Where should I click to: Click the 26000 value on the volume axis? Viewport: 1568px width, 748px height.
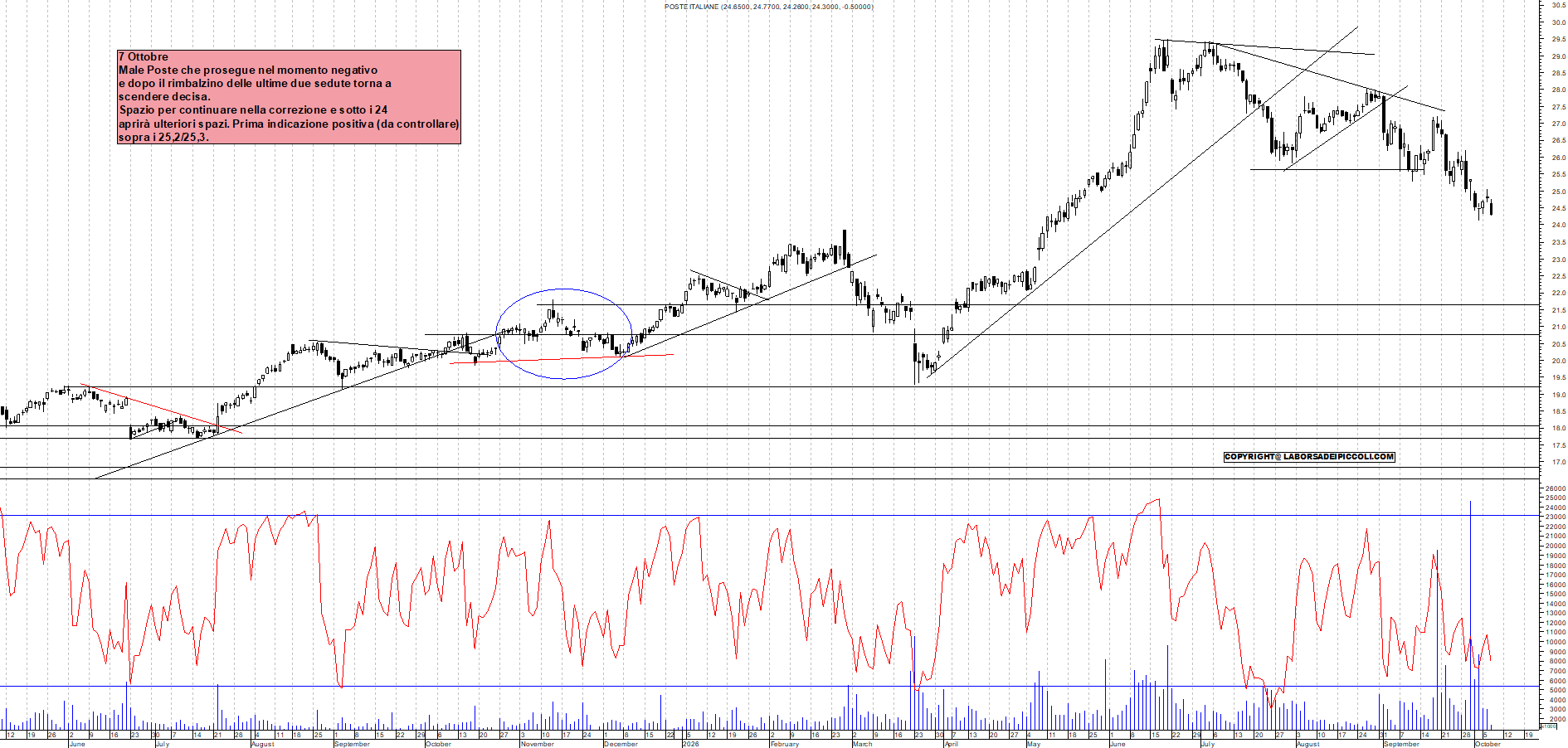[x=1556, y=488]
